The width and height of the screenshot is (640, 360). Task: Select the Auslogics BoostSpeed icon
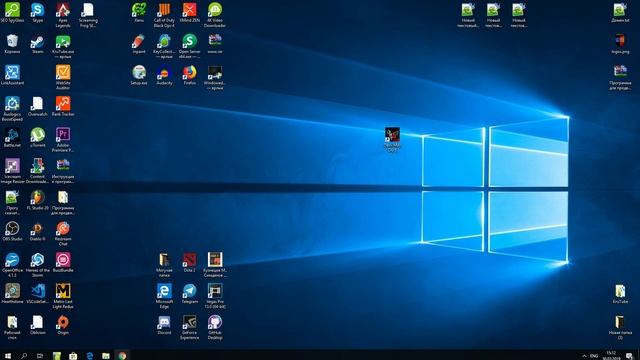pyautogui.click(x=12, y=109)
